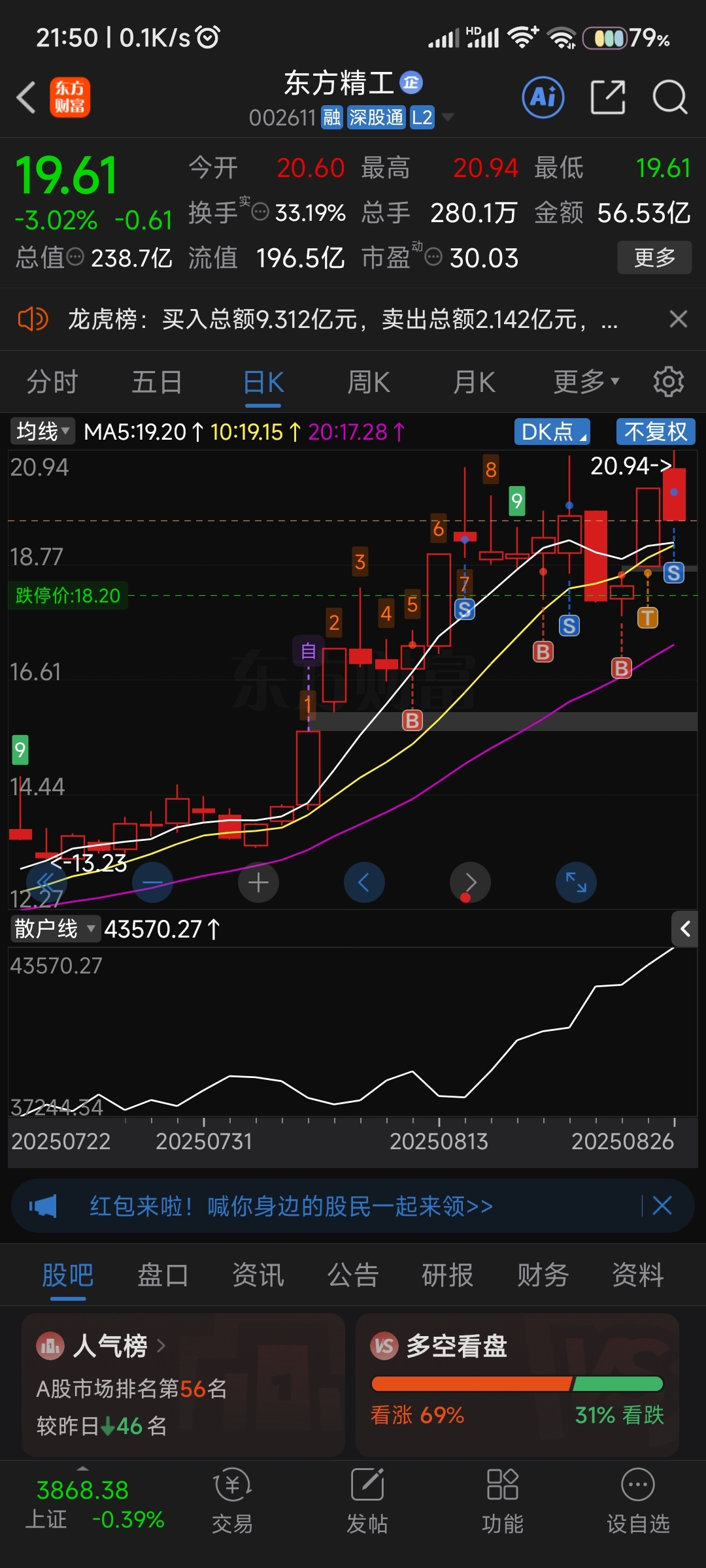Select 股吧 tab
The image size is (706, 1568).
point(68,1275)
